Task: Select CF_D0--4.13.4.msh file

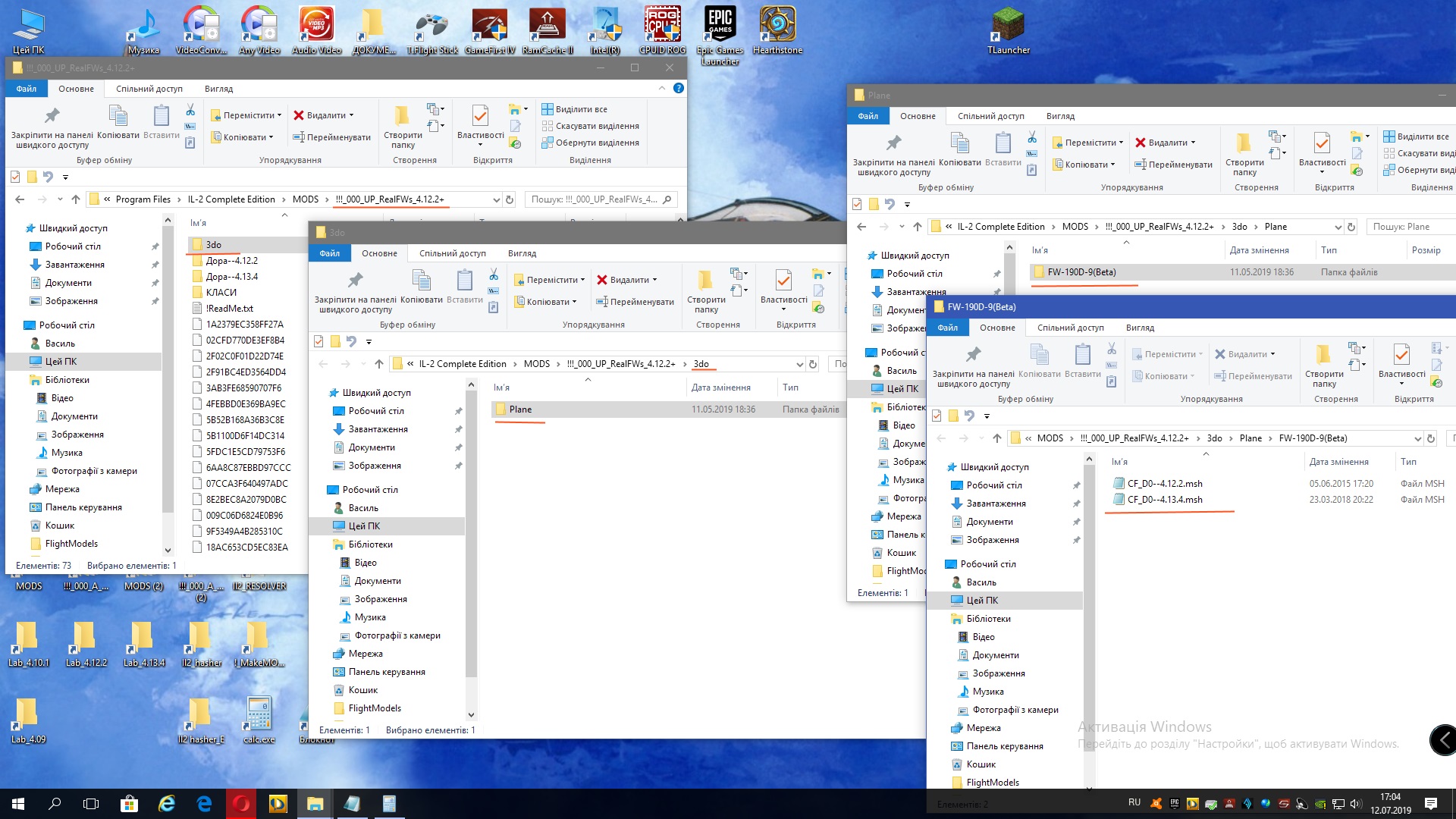Action: (1164, 500)
